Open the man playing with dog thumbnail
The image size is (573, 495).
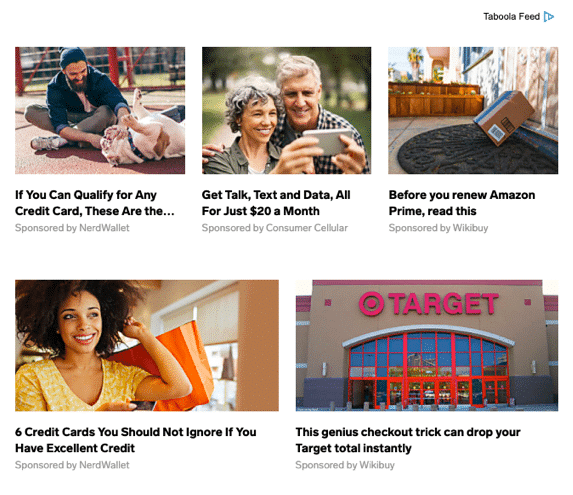pos(100,110)
